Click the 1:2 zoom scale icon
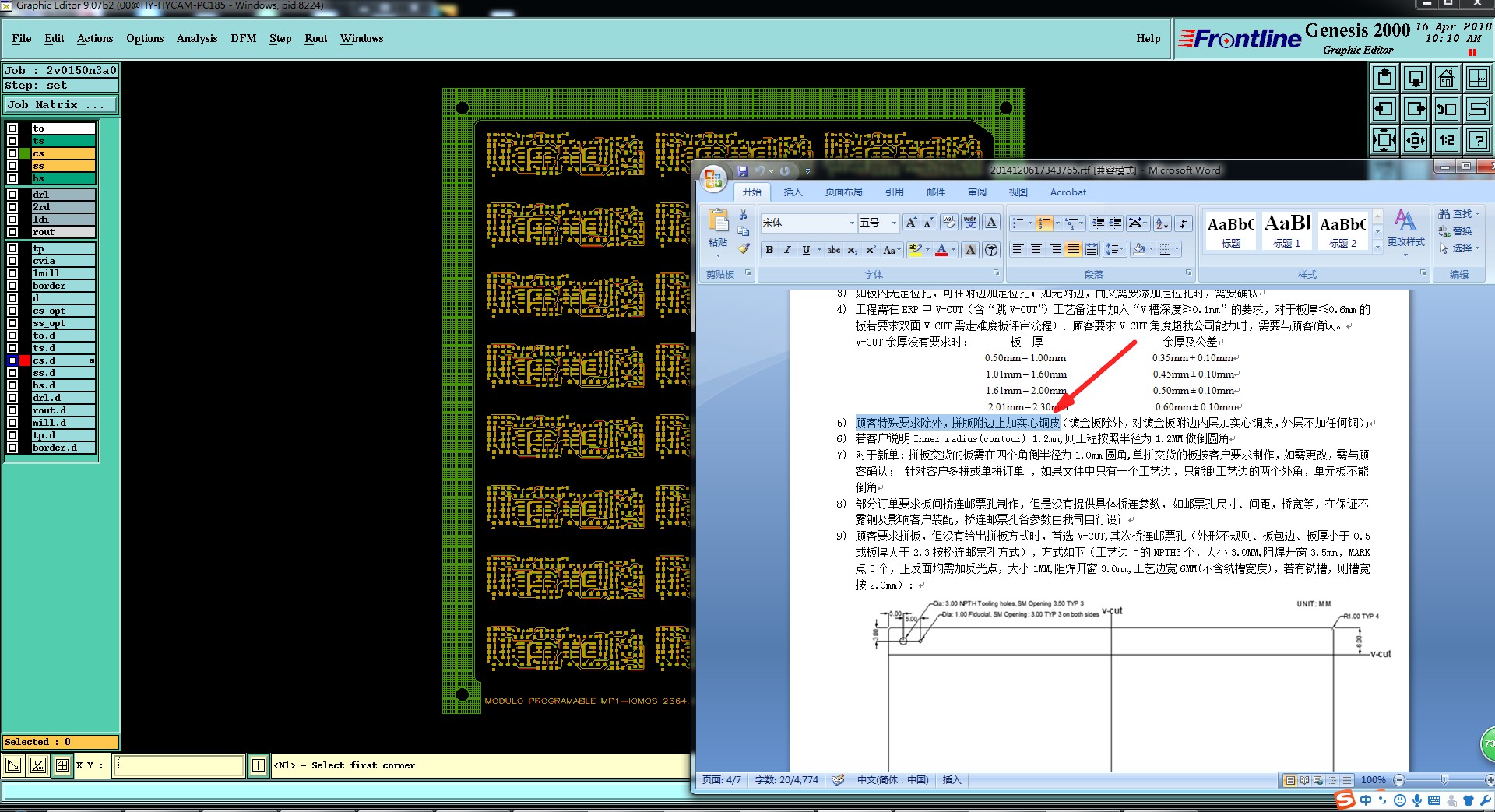Viewport: 1495px width, 812px height. coord(1447,140)
